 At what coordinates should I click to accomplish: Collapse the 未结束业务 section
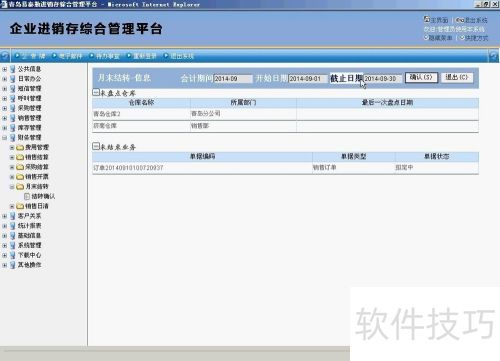96,146
